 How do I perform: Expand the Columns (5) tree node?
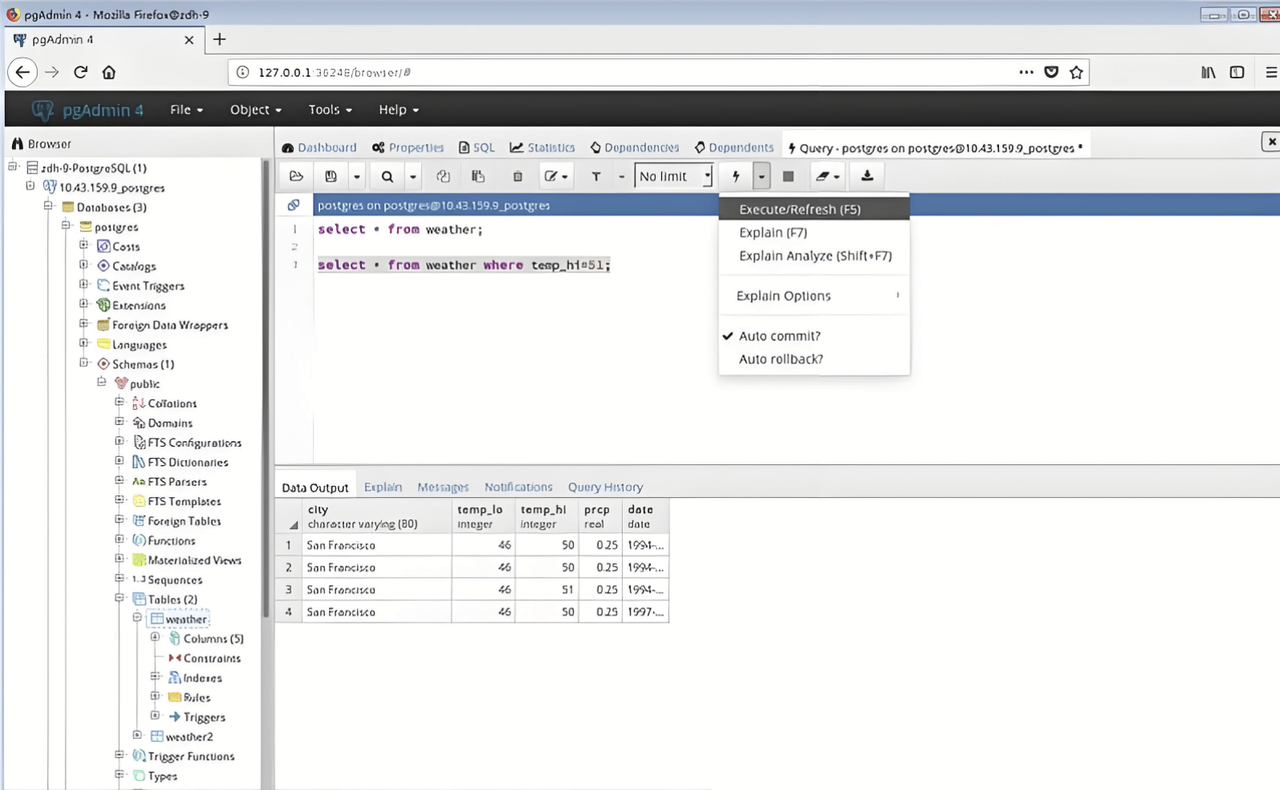(155, 638)
